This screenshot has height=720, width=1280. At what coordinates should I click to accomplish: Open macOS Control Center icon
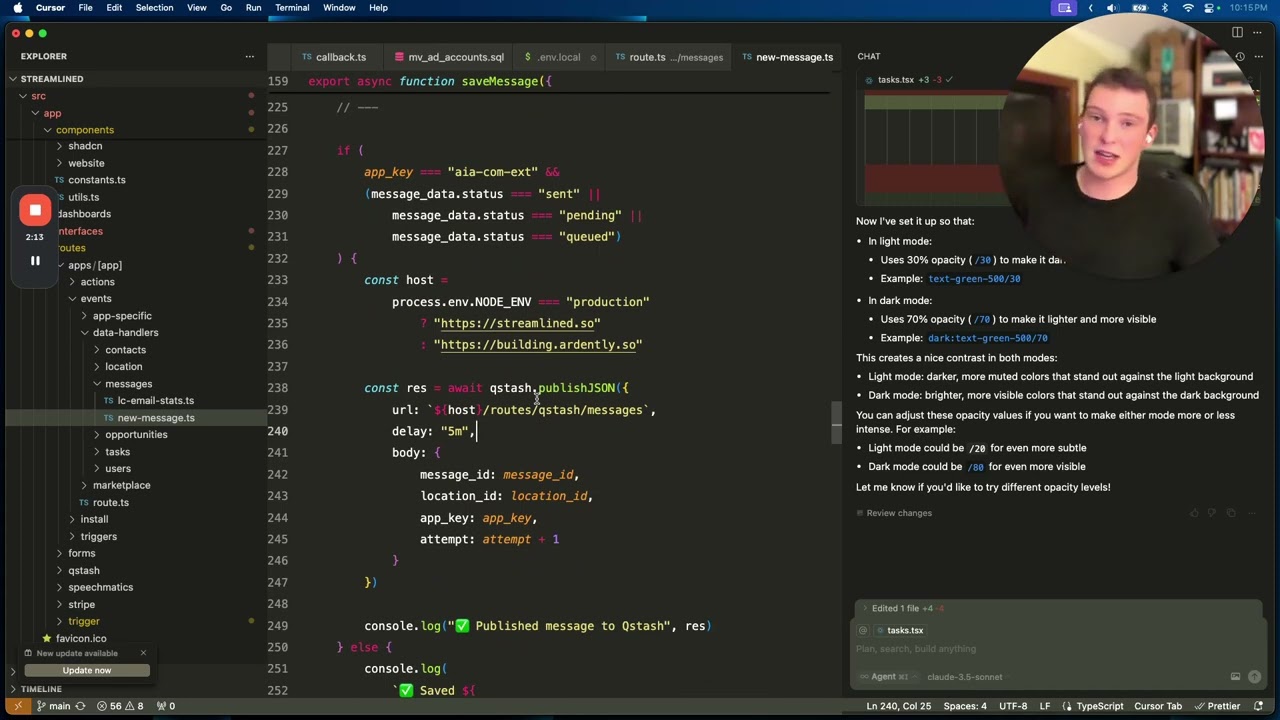pos(1211,8)
